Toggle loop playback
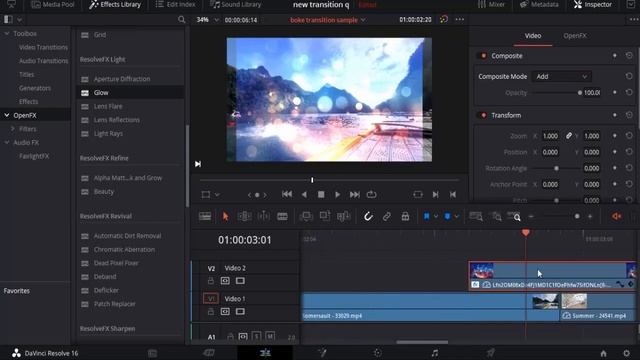This screenshot has height=360, width=640. pyautogui.click(x=371, y=195)
